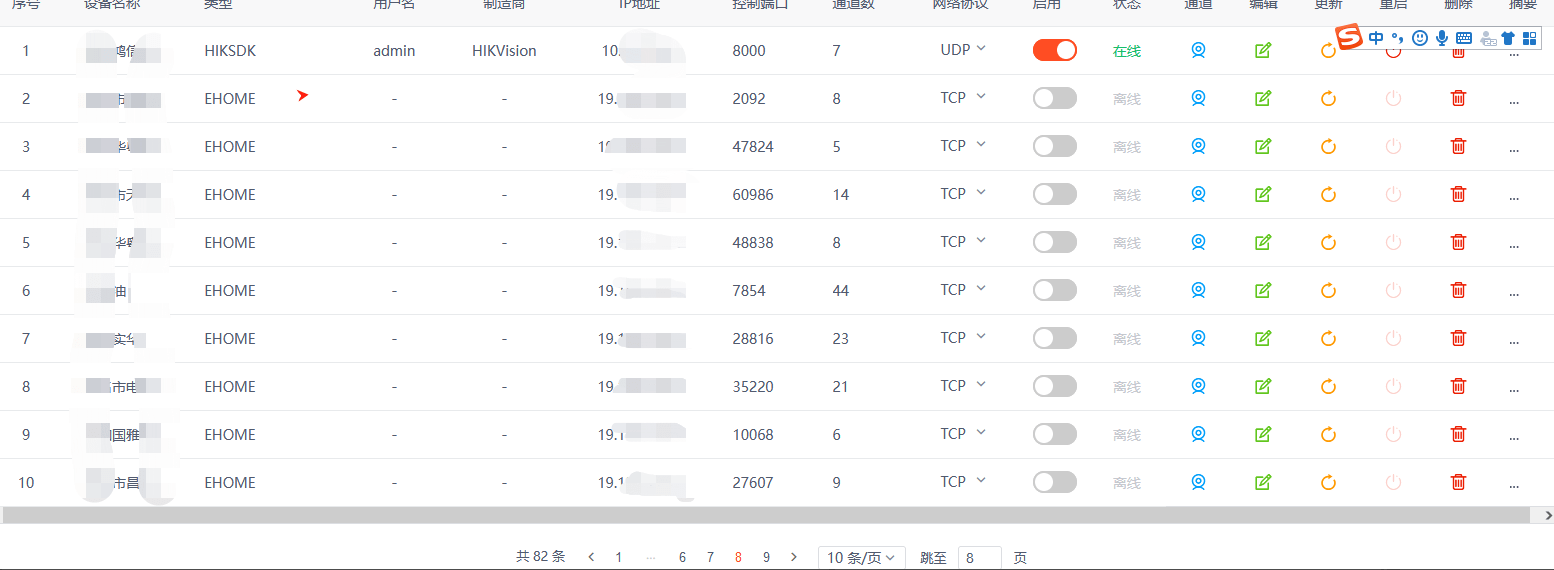View channels of row 6 device
Viewport: 1554px width, 570px height.
pyautogui.click(x=1198, y=290)
